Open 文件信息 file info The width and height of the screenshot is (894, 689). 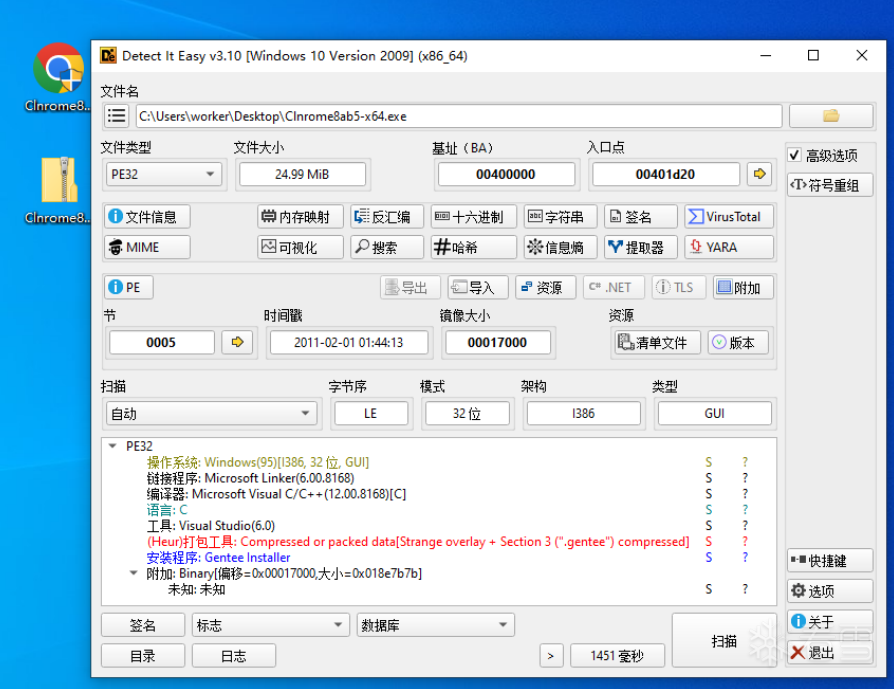(x=147, y=217)
